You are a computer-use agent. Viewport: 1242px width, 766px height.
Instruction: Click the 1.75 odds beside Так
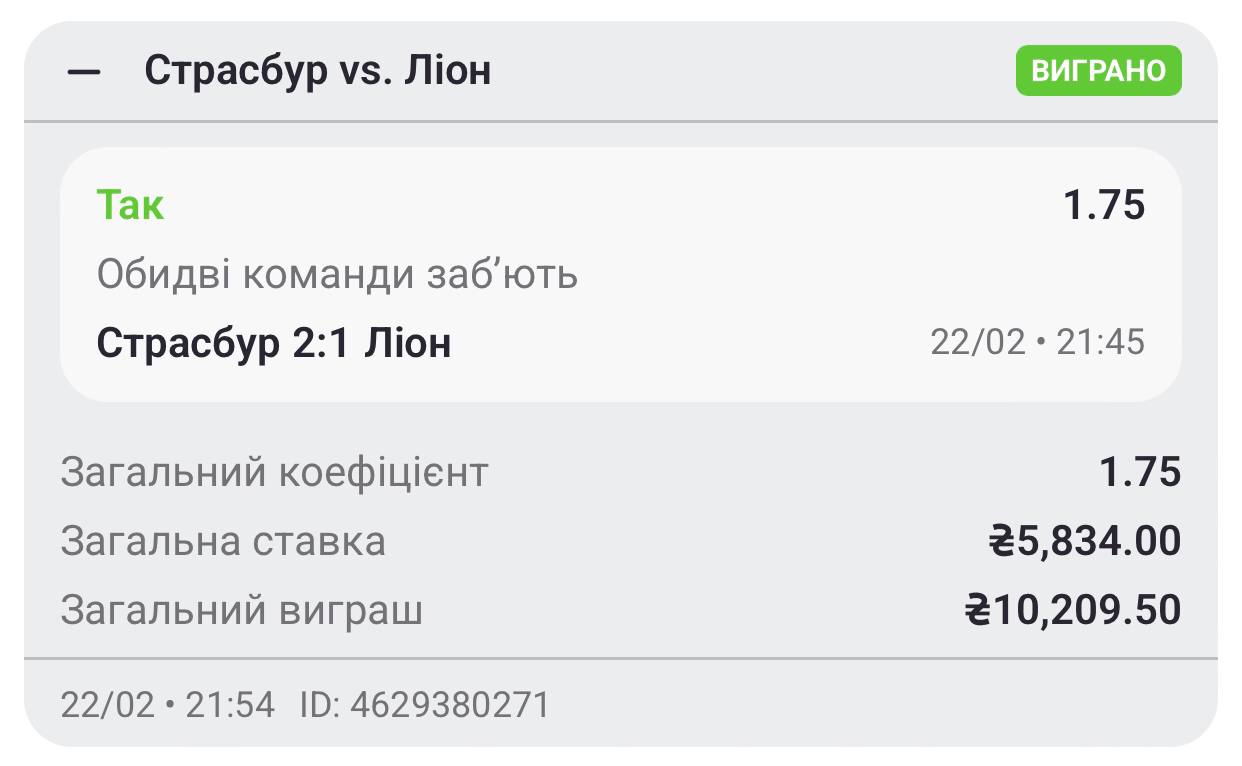coord(1104,205)
